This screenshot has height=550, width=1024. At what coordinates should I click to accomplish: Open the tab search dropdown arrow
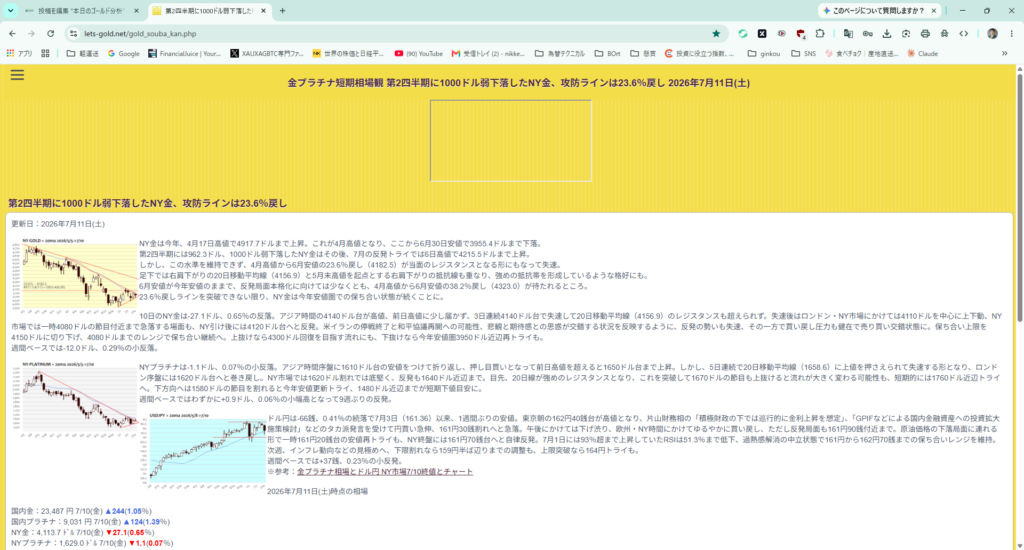point(10,10)
